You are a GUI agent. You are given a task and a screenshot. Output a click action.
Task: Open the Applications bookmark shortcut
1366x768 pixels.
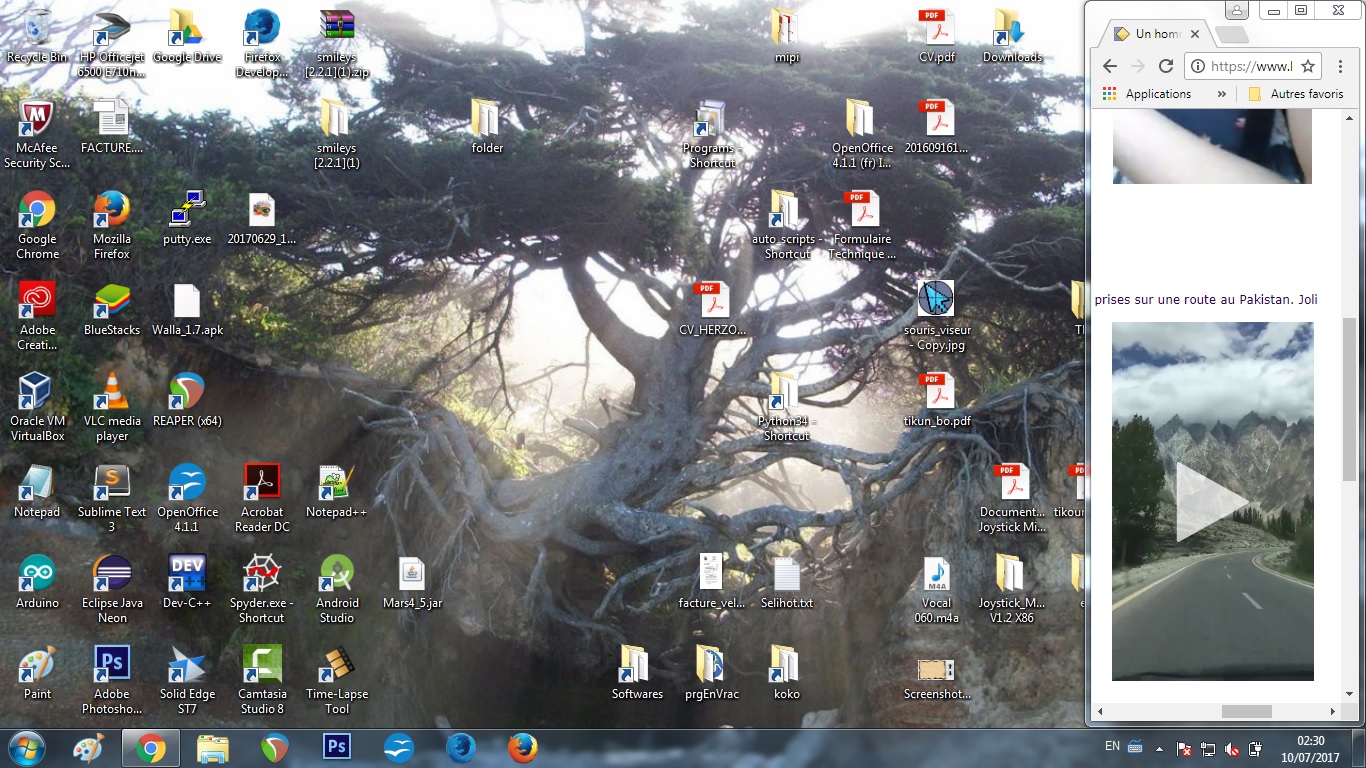click(1148, 94)
